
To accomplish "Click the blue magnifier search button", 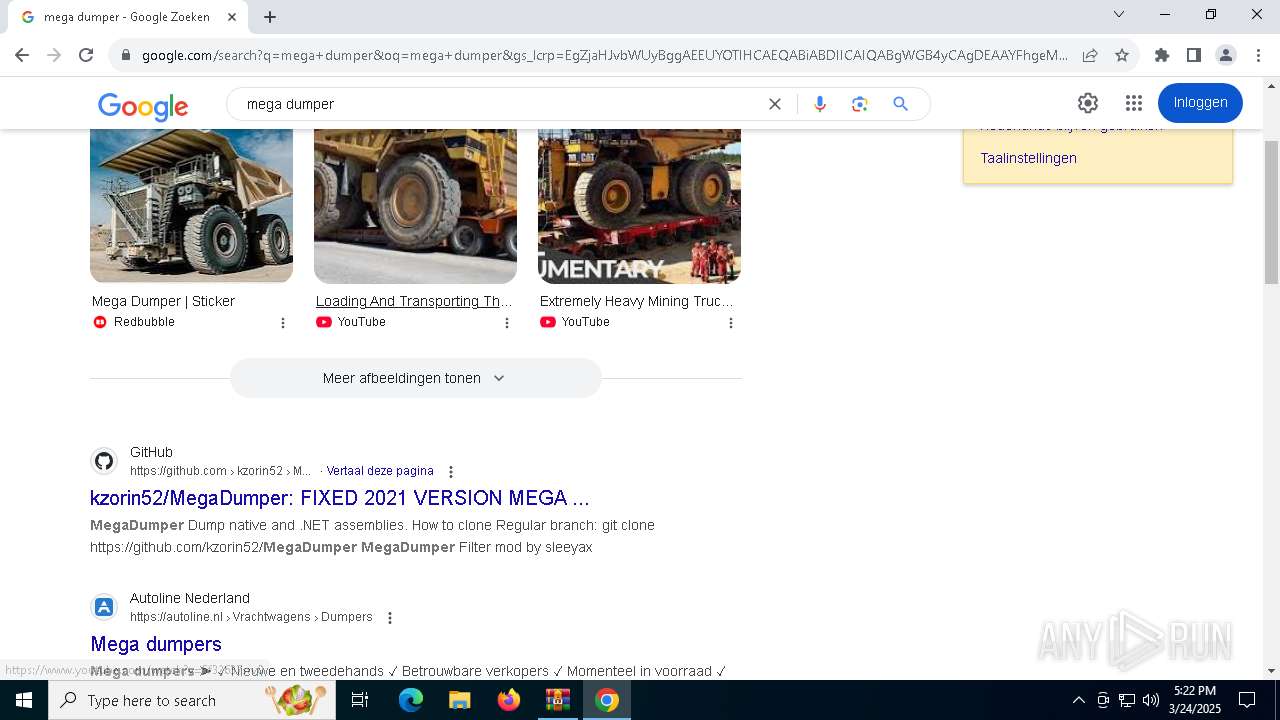I will click(901, 104).
